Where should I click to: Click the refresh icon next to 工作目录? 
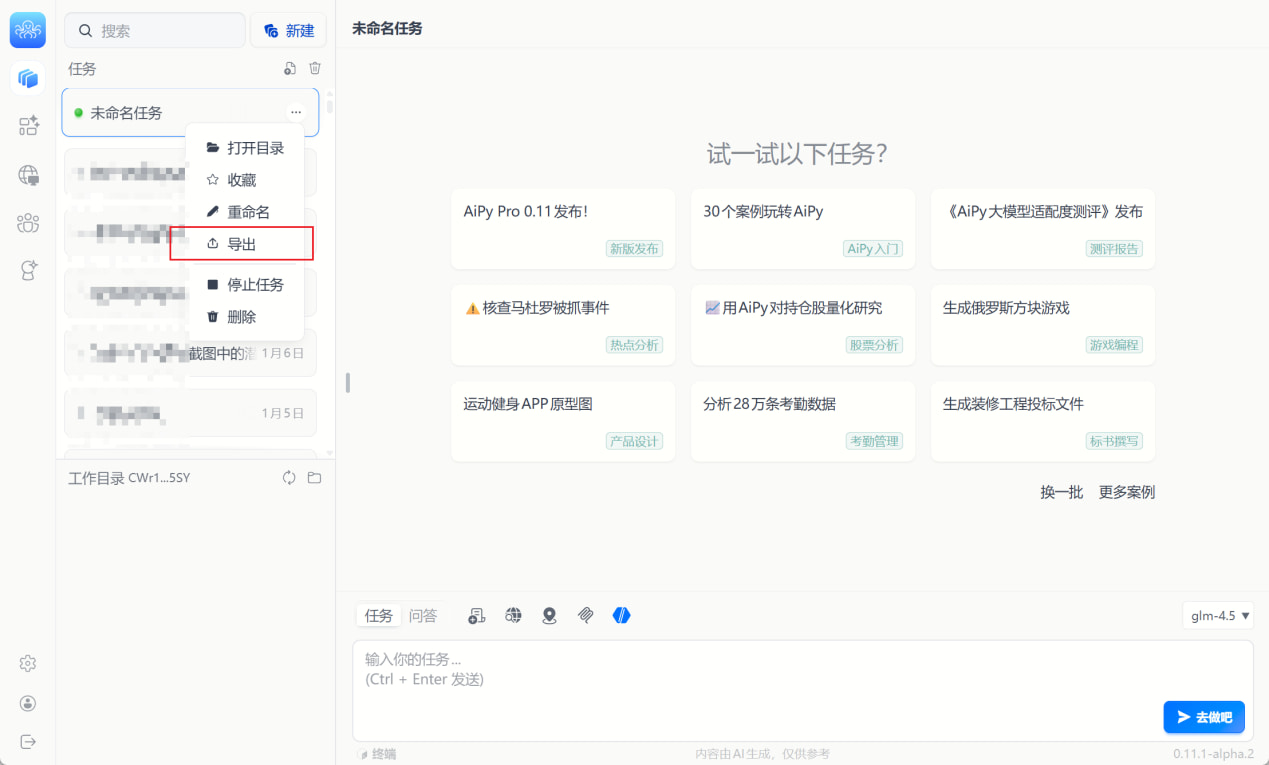coord(289,478)
